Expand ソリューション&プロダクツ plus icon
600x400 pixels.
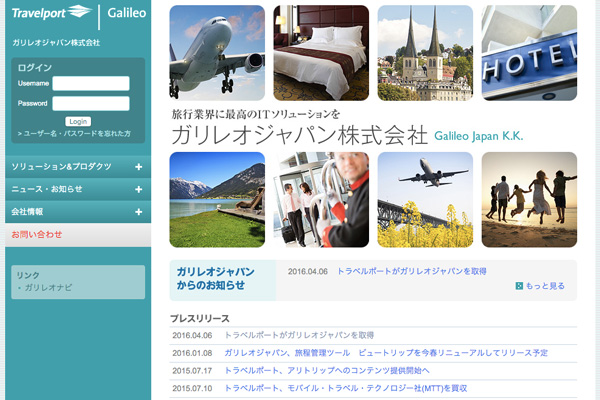point(139,167)
